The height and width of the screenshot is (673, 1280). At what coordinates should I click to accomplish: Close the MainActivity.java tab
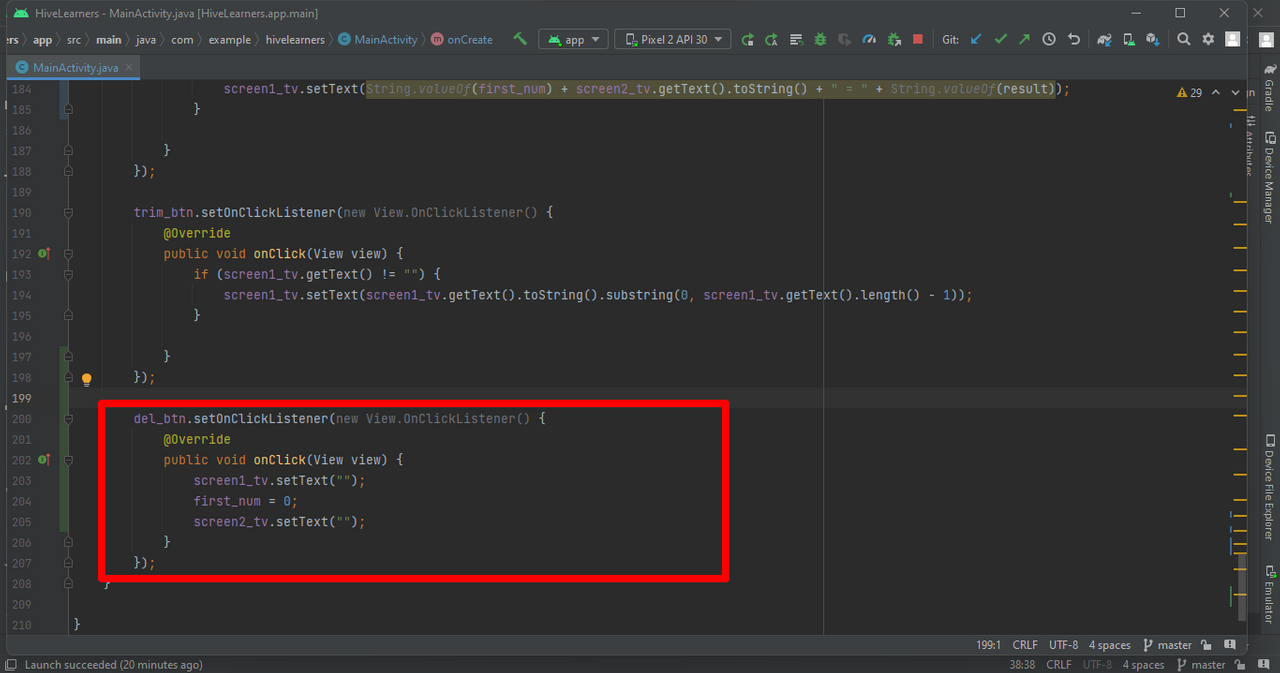129,67
